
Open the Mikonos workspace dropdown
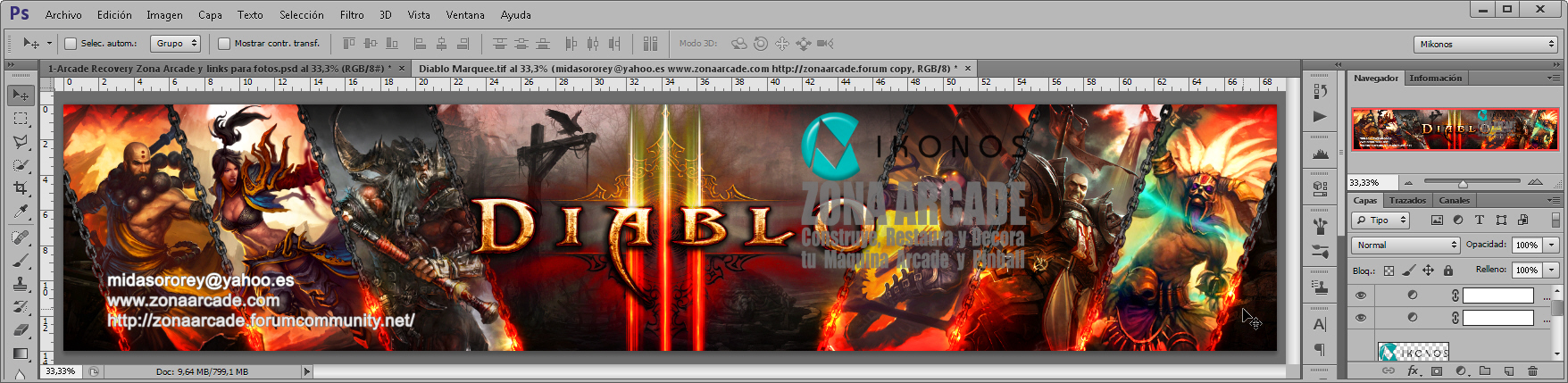pyautogui.click(x=1486, y=44)
